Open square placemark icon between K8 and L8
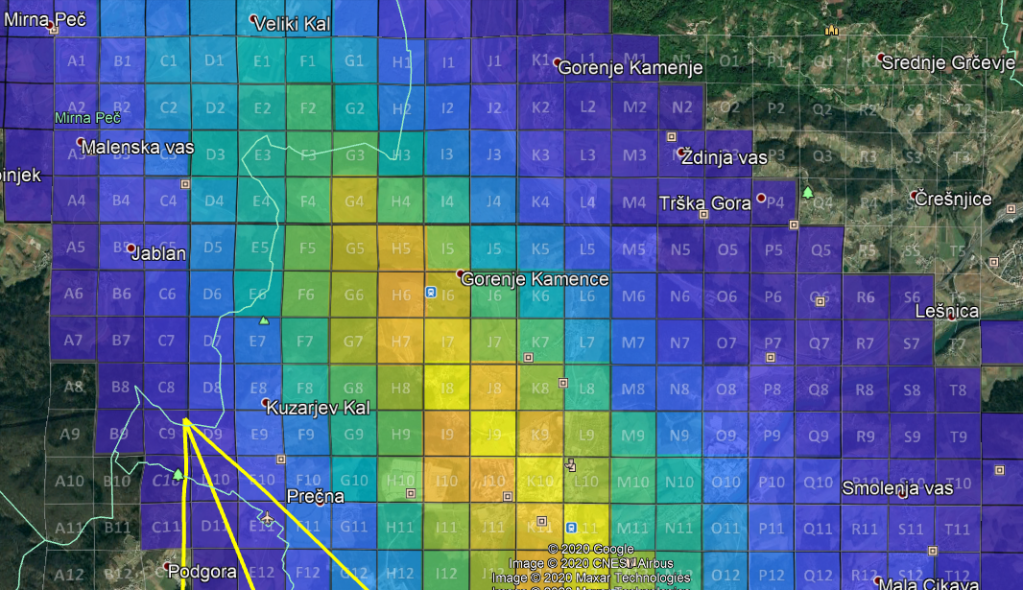This screenshot has width=1023, height=590. pyautogui.click(x=563, y=382)
